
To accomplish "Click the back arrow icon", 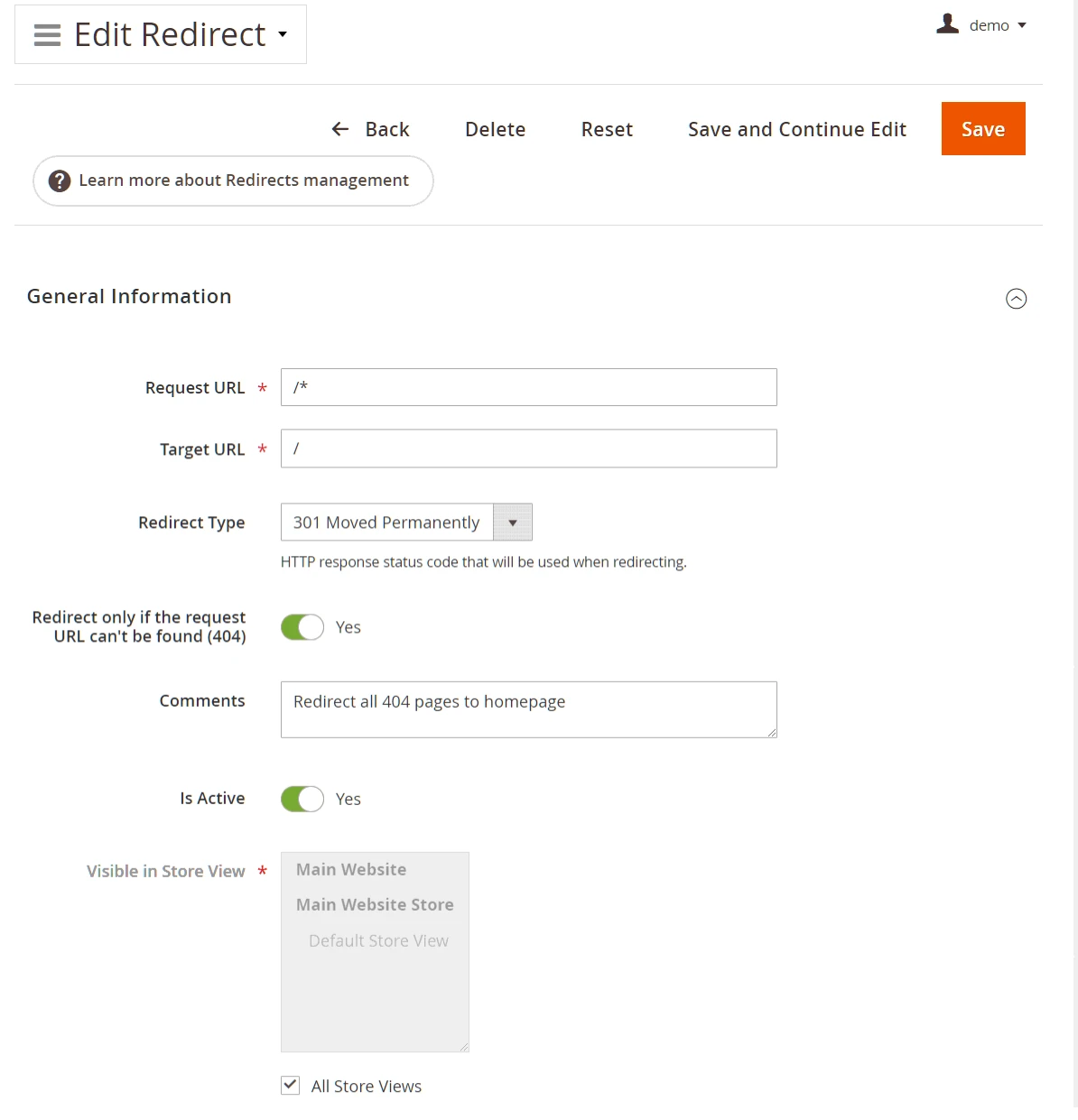I will [339, 129].
